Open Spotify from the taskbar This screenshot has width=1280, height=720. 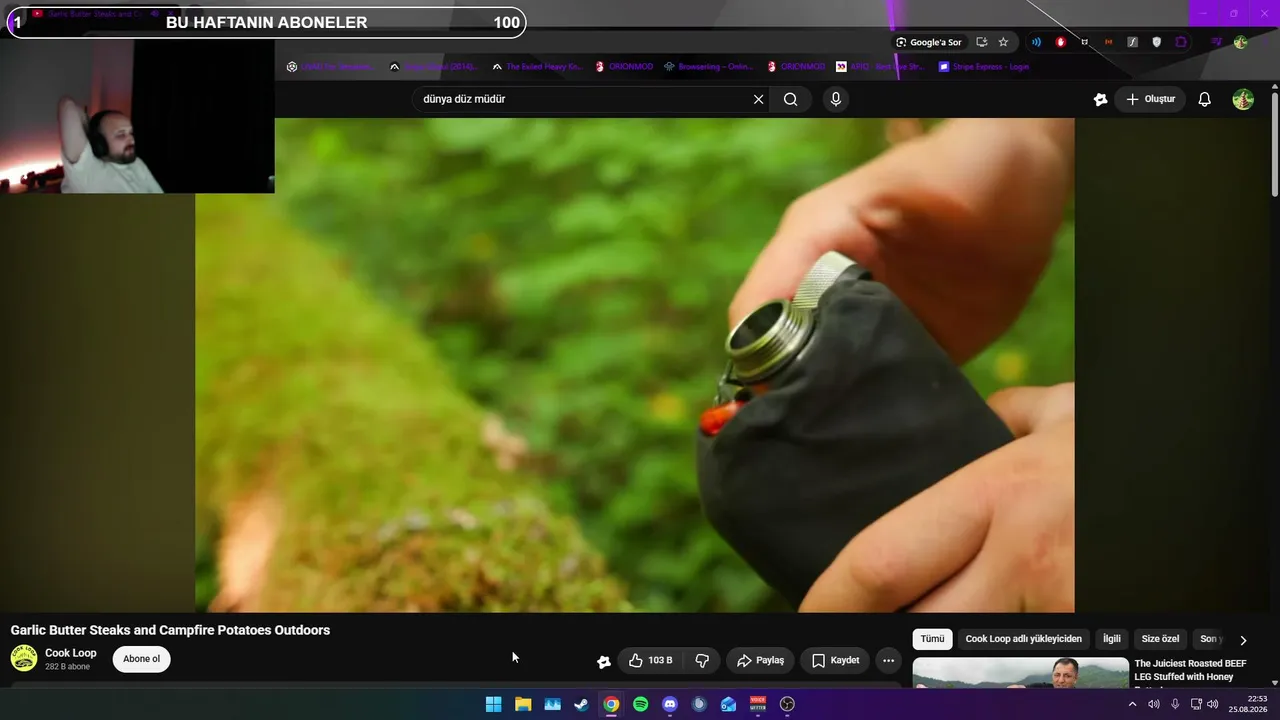pos(640,704)
